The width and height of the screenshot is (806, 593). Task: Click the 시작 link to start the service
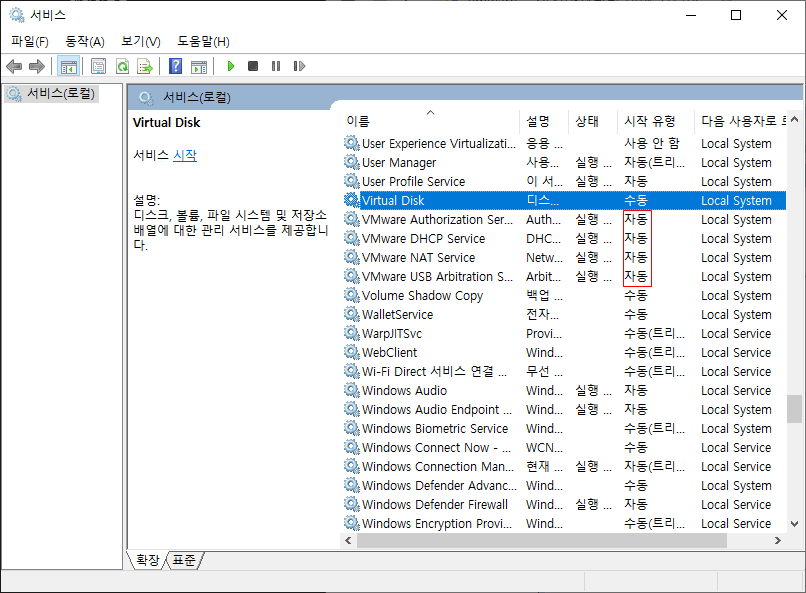(x=185, y=155)
